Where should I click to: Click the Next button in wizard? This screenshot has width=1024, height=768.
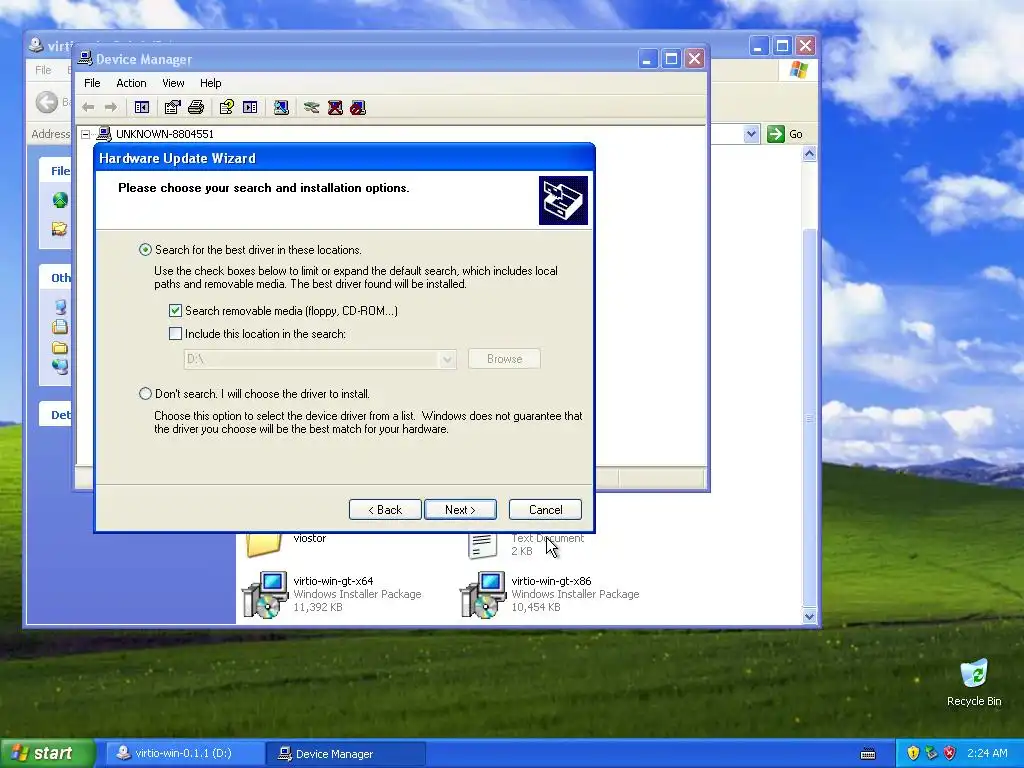click(460, 509)
